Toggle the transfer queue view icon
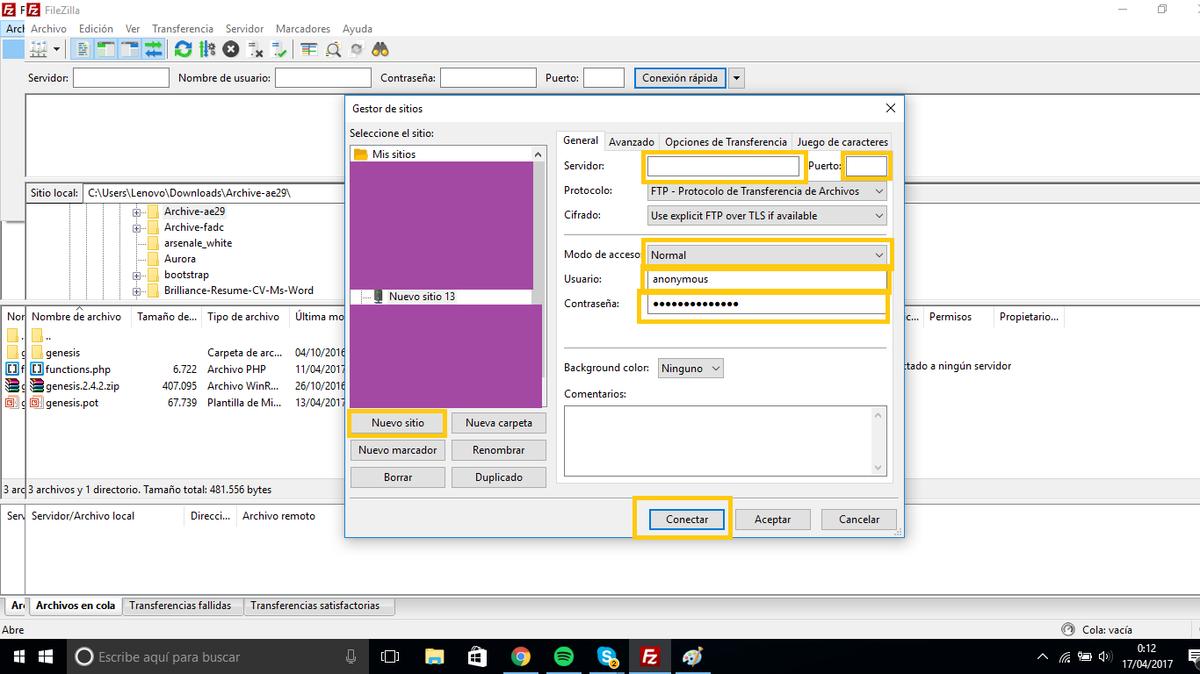The image size is (1200, 674). [153, 49]
